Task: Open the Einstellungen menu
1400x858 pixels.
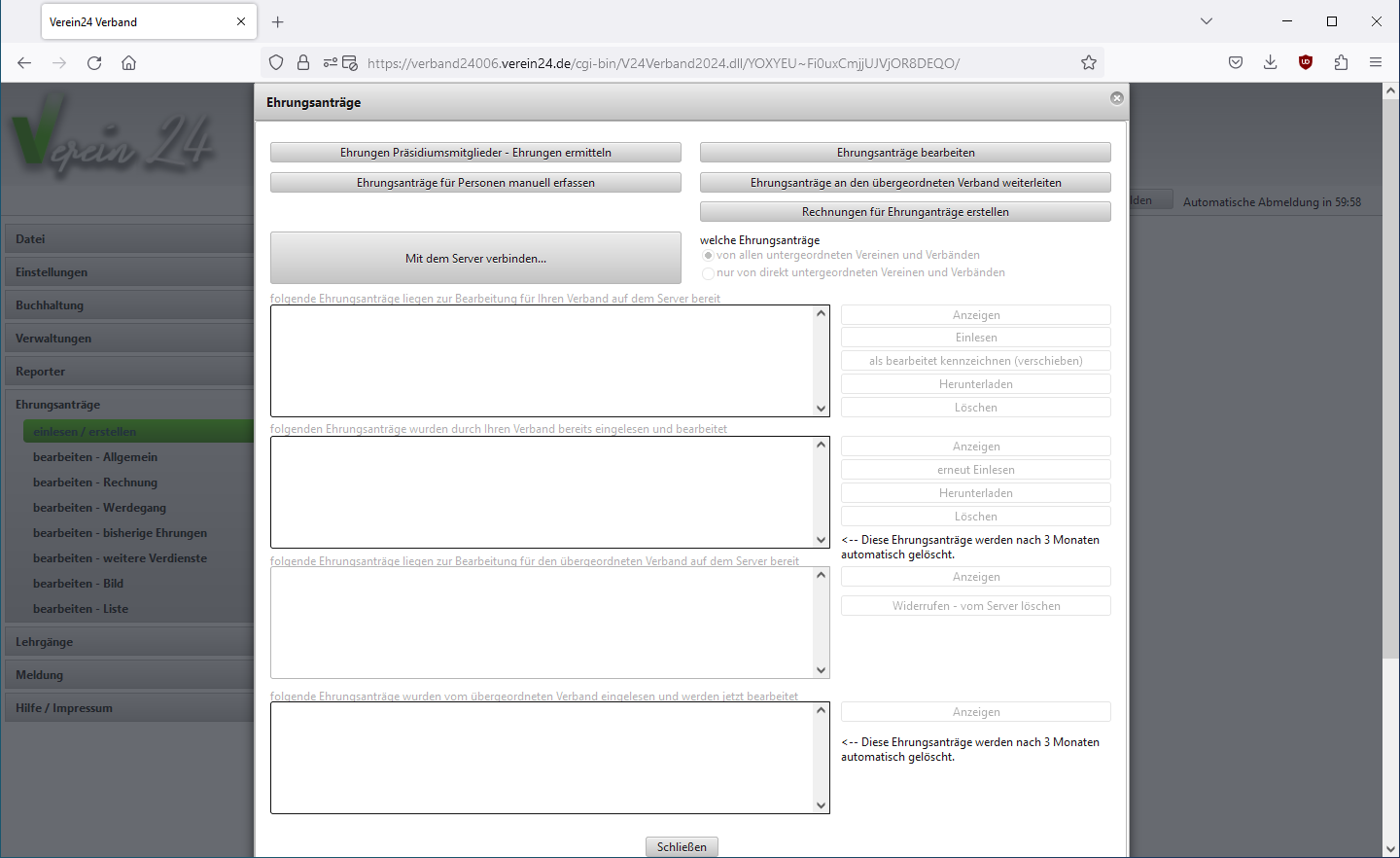Action: pos(127,272)
